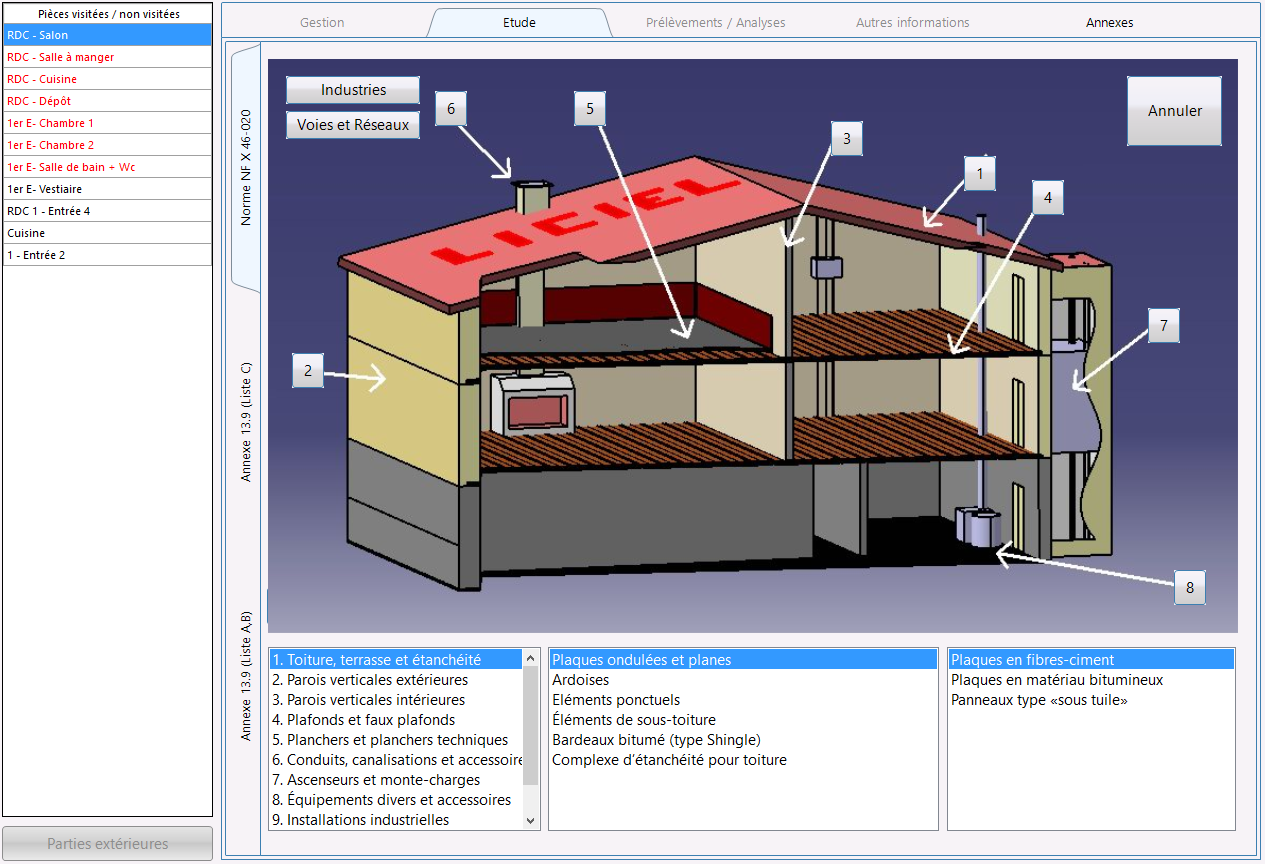Select 7. Ascenseurs et monte-charges
This screenshot has width=1265, height=864.
pos(396,780)
